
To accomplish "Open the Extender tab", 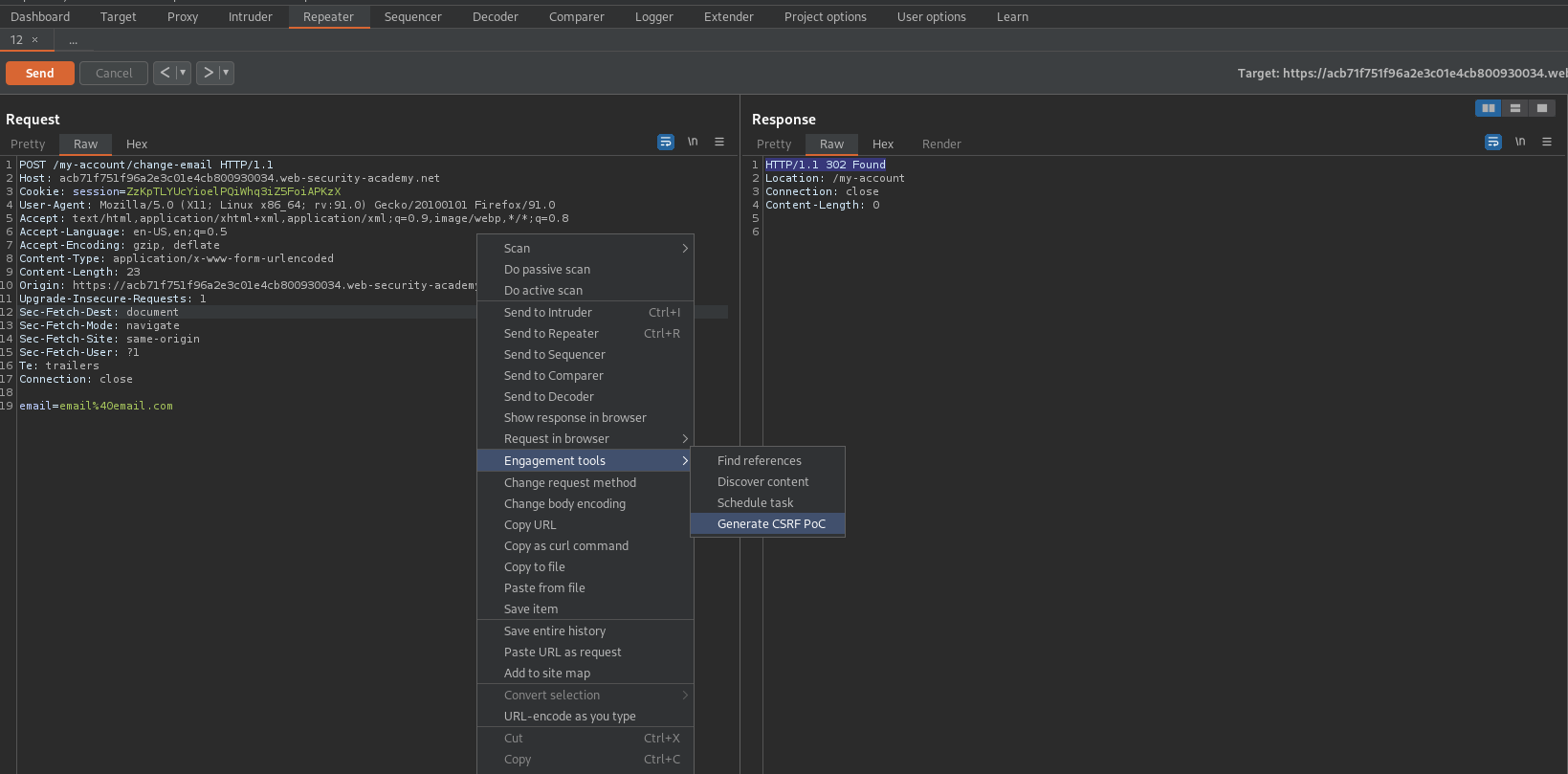I will (729, 16).
